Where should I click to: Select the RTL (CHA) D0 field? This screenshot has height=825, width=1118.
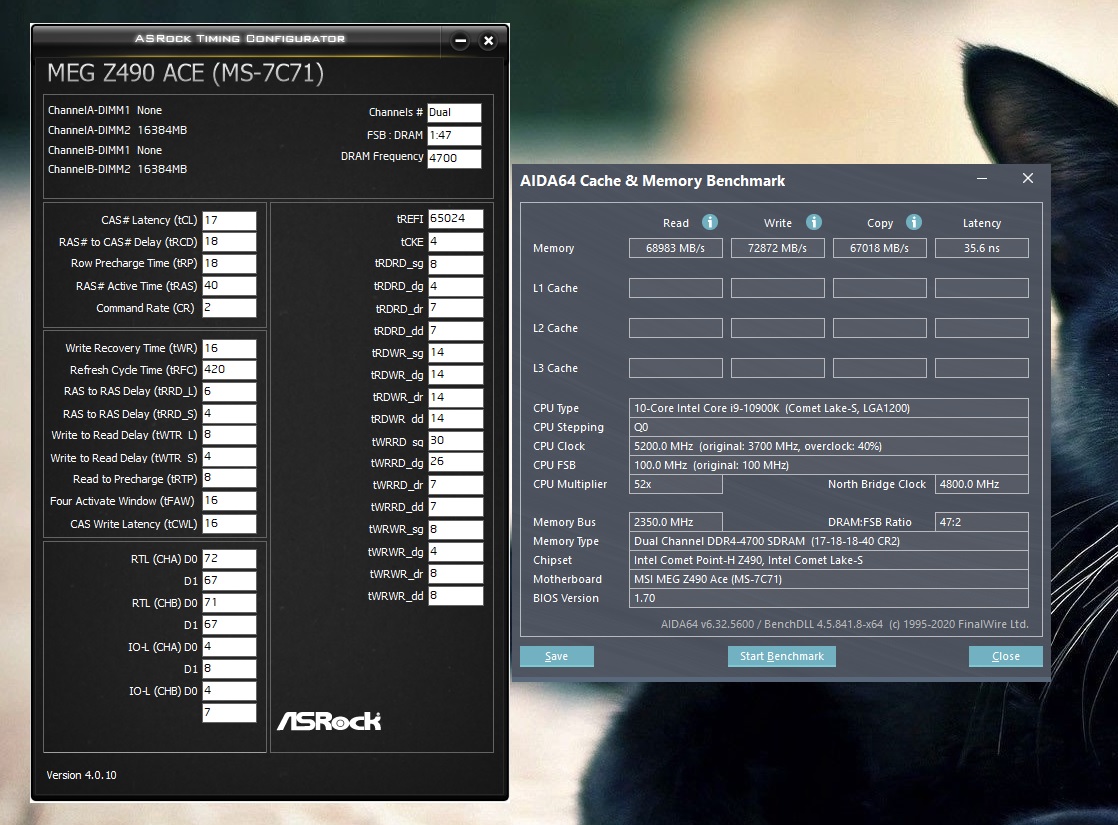tap(229, 559)
